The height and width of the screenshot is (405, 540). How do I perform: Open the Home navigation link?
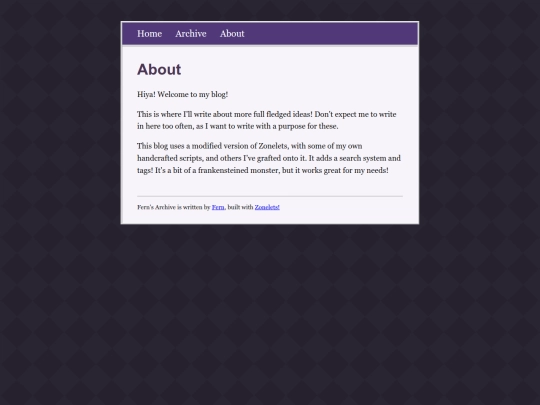tap(149, 34)
